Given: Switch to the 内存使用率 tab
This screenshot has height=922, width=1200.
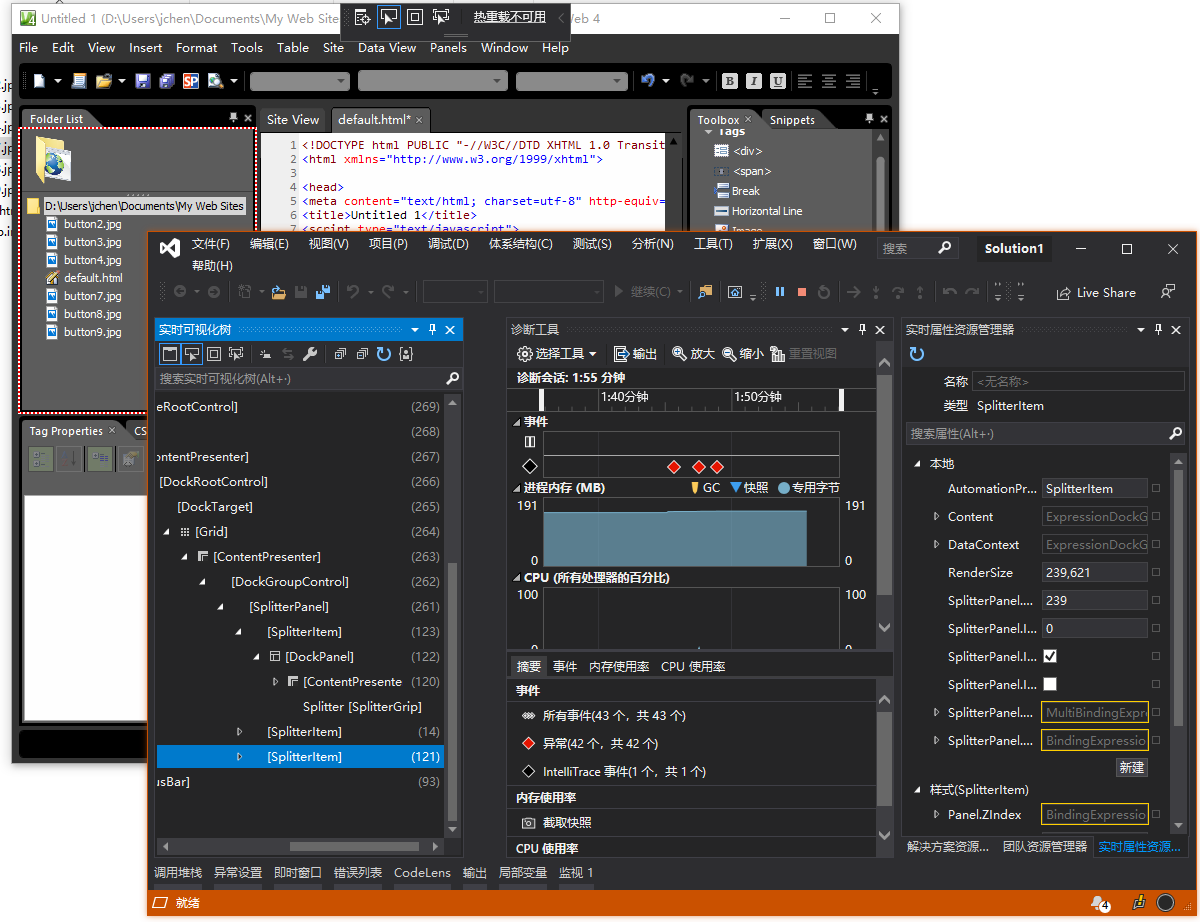Looking at the screenshot, I should tap(618, 666).
